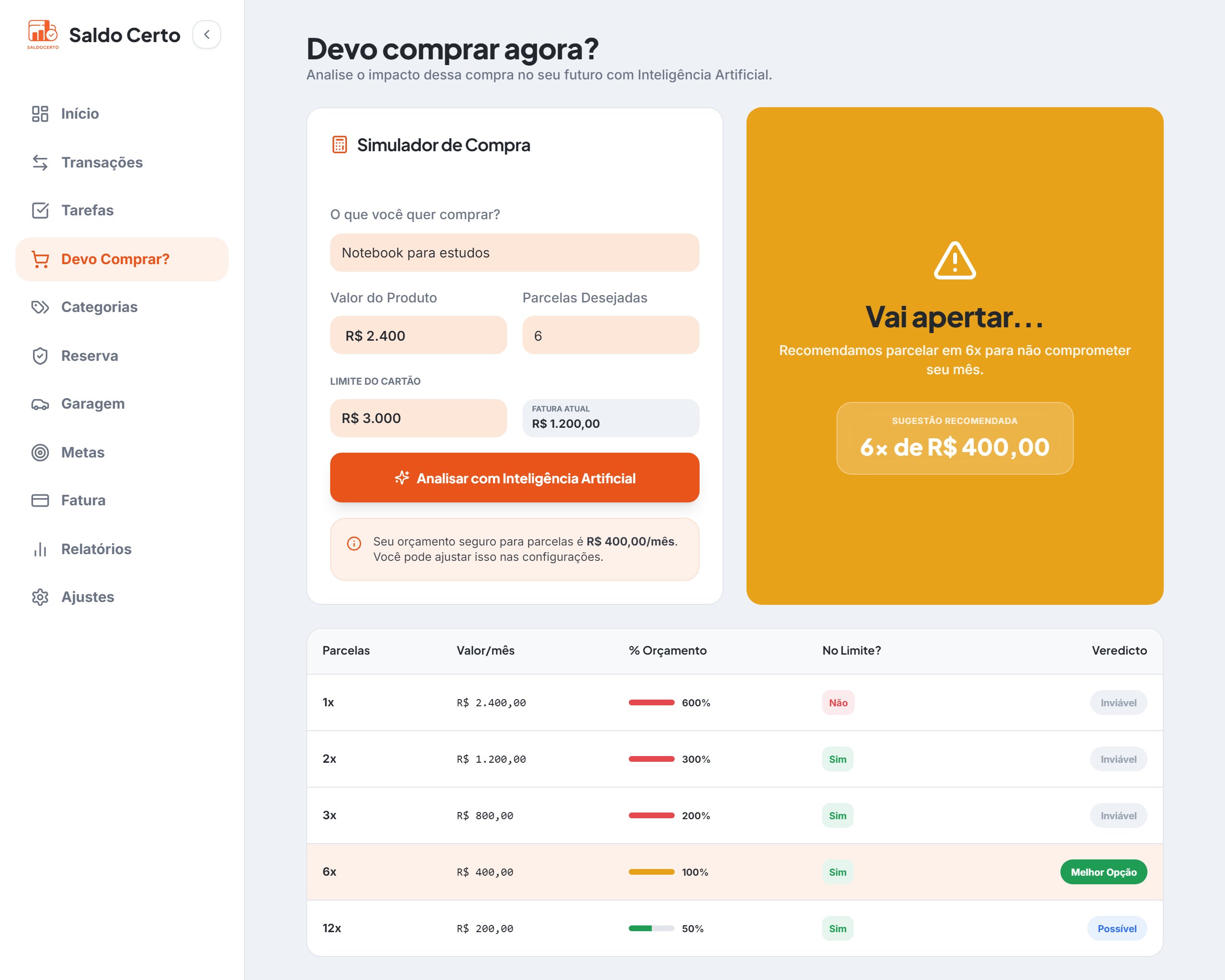Screen dimensions: 1225x980
Task: Click the Devo Comprar shopping cart icon
Action: tap(40, 259)
